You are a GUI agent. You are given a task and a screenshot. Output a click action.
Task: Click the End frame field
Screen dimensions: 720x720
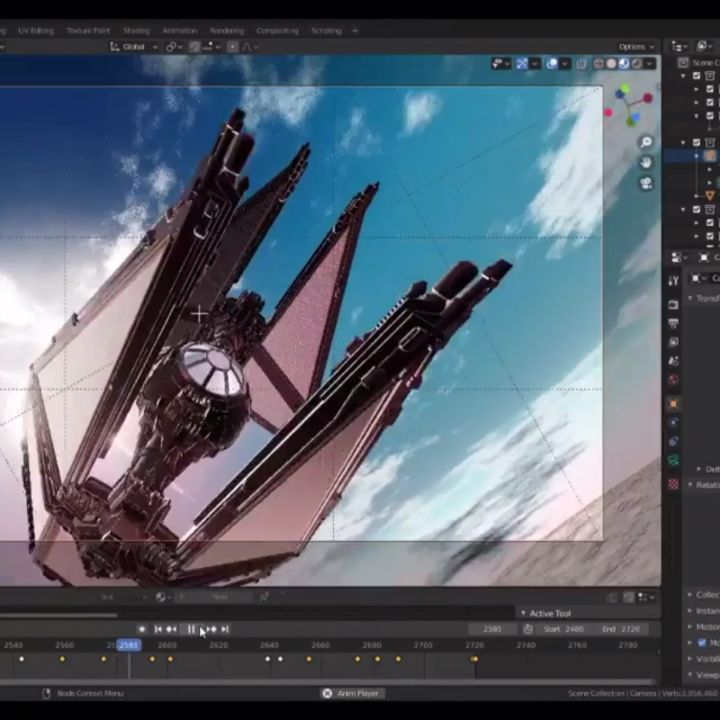click(x=621, y=629)
